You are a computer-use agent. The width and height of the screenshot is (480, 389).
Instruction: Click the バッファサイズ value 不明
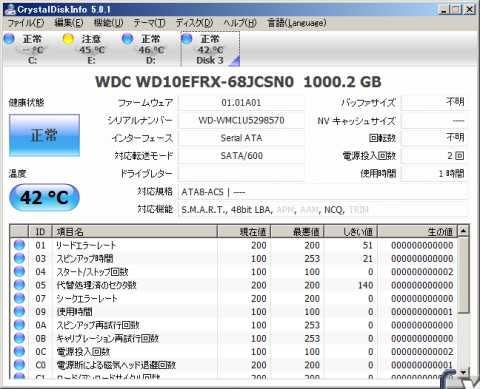[434, 102]
